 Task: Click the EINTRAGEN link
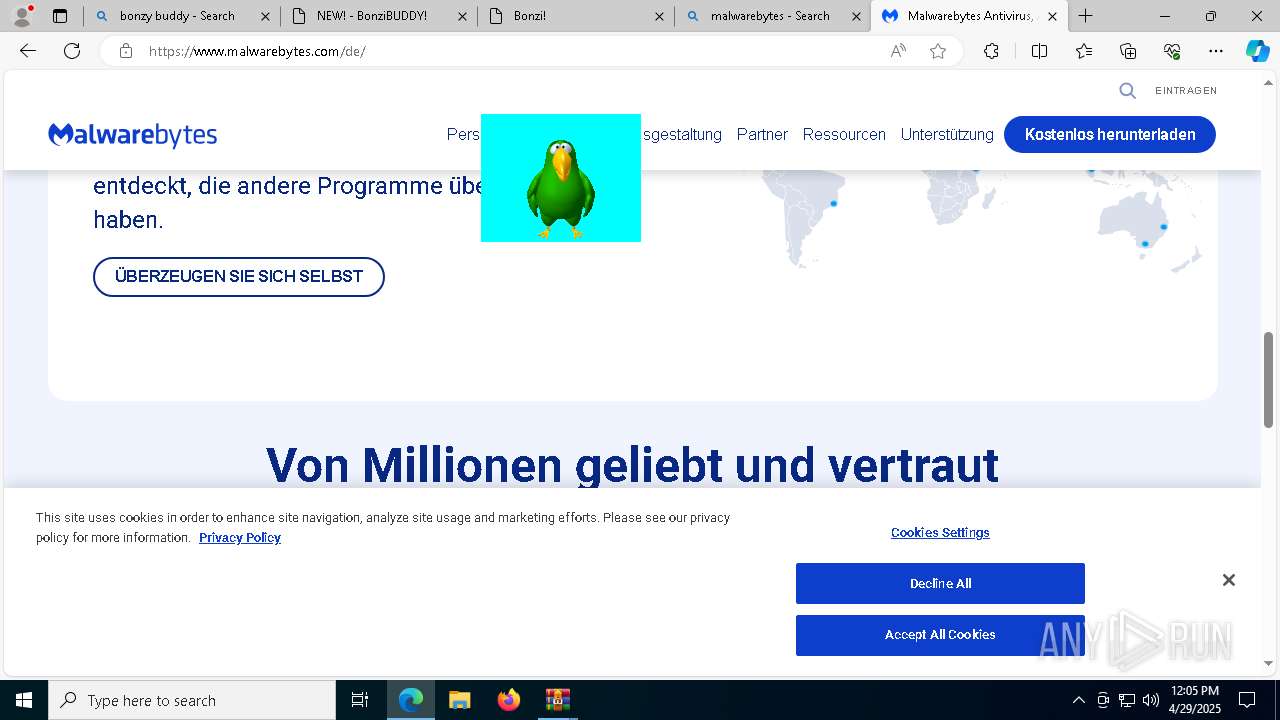(x=1186, y=91)
